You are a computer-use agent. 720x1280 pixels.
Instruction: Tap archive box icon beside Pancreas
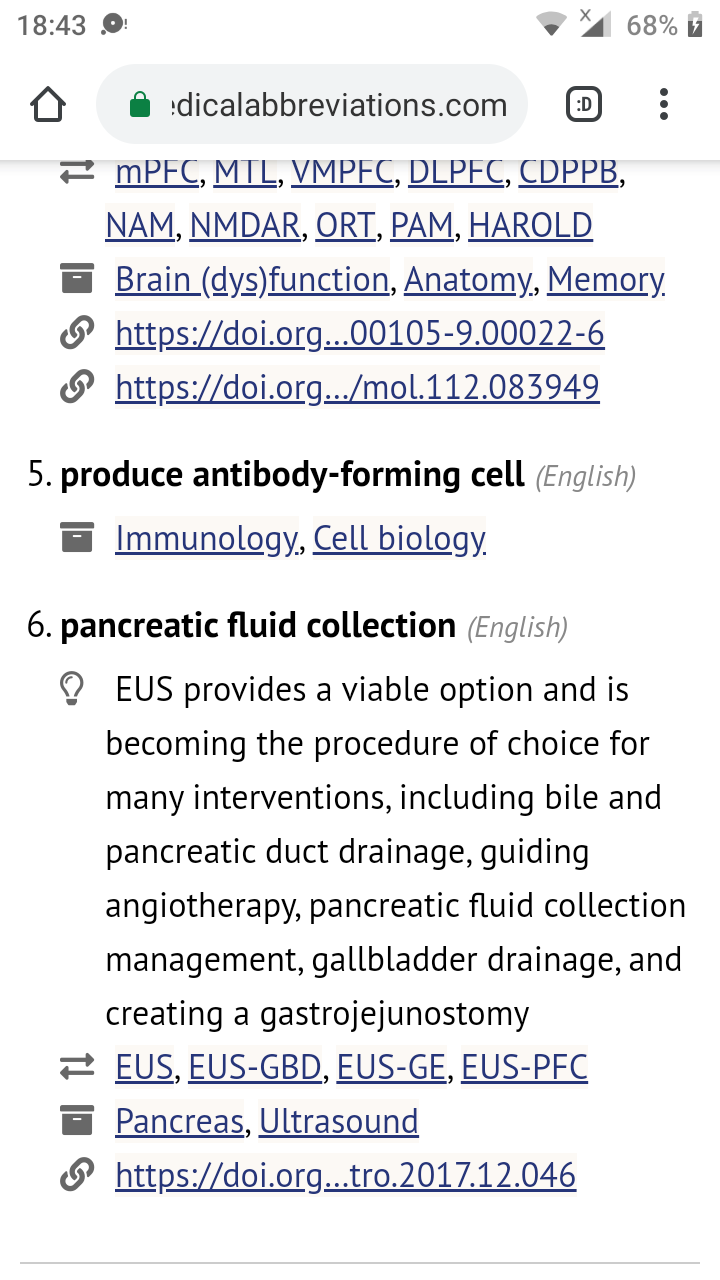coord(76,1121)
